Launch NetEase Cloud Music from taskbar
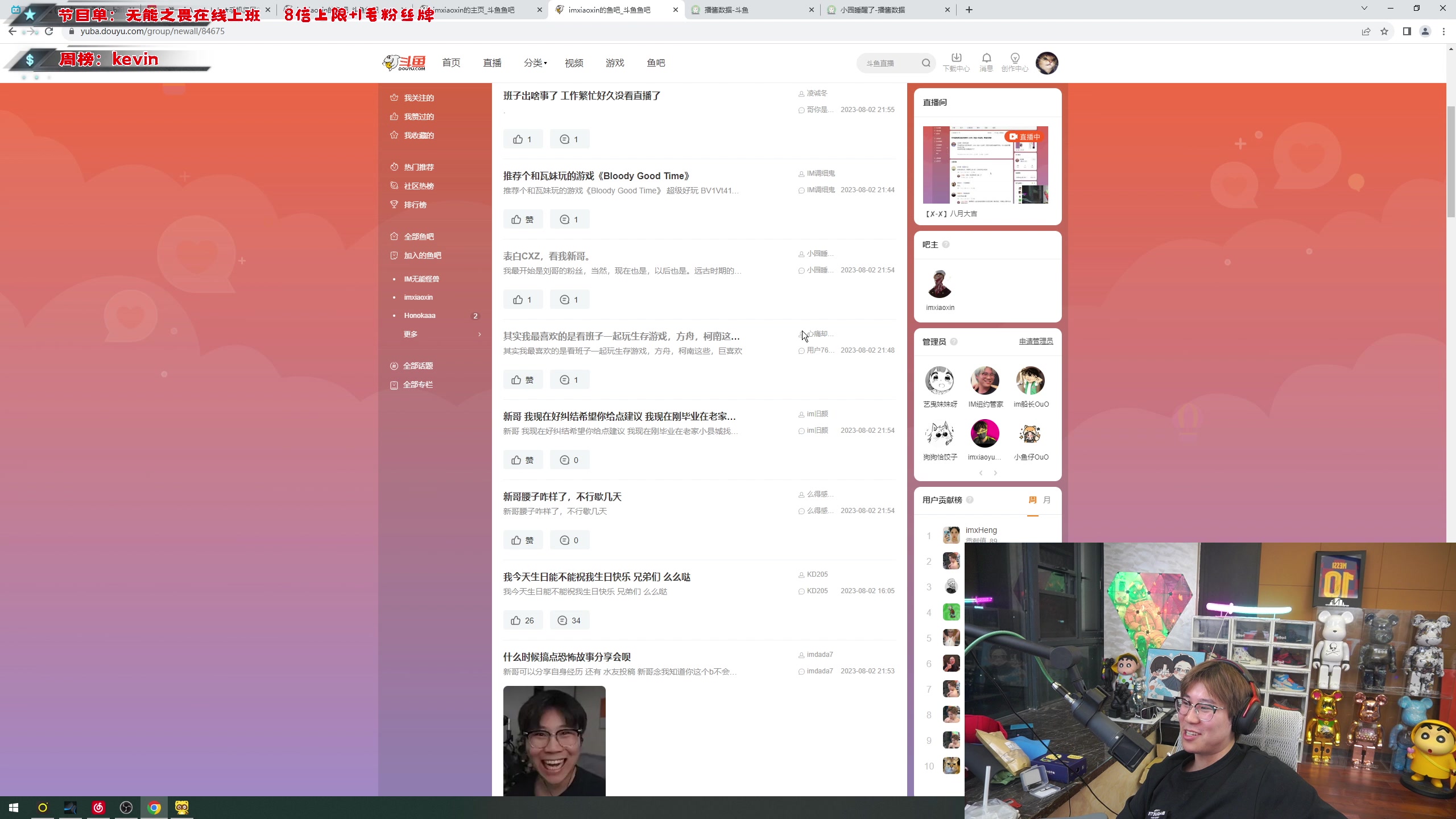The height and width of the screenshot is (819, 1456). tap(98, 807)
